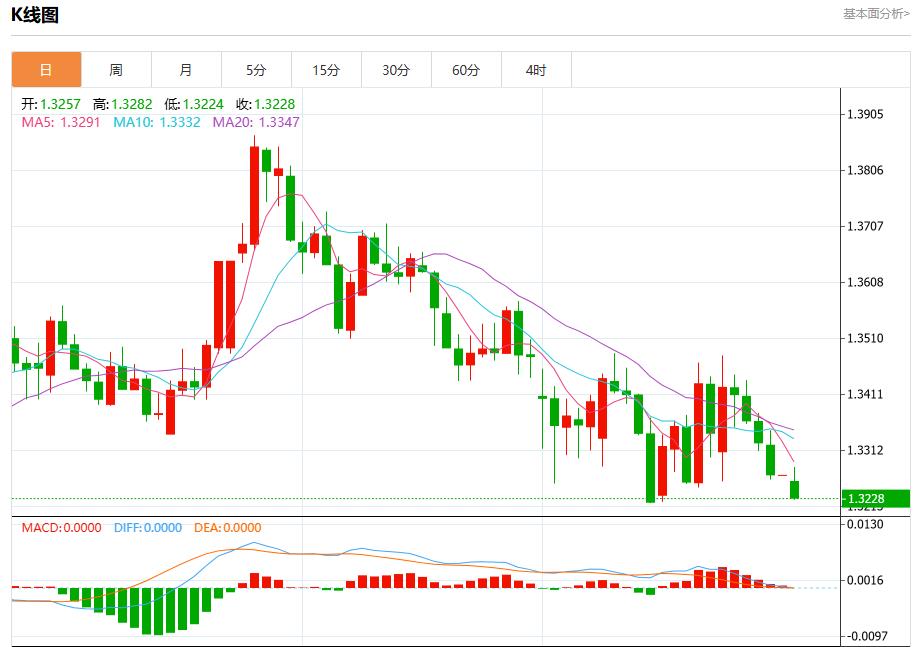Click the green 1.3228 current price tag
920x647 pixels.
click(876, 499)
